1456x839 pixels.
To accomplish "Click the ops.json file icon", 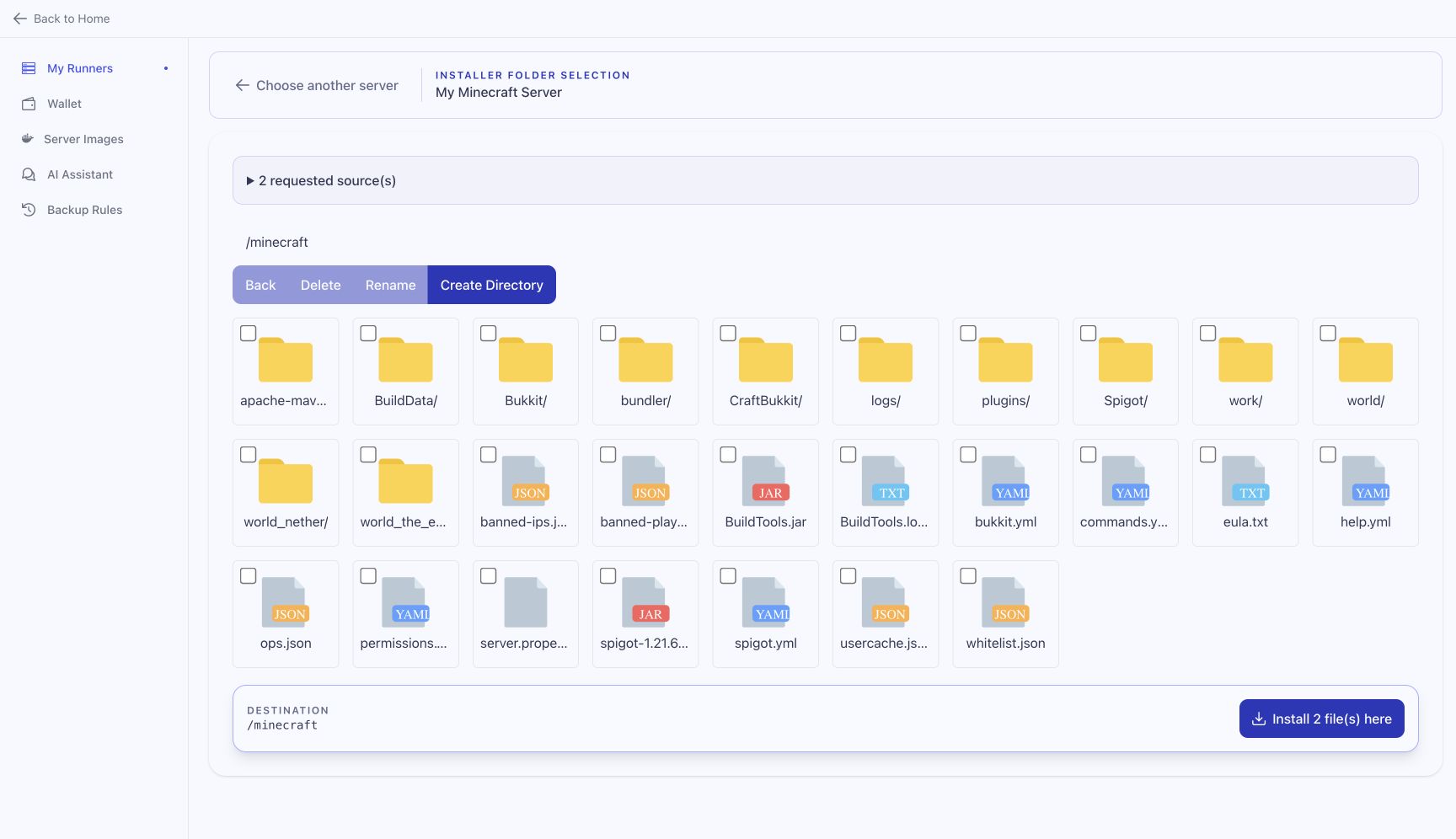I will (286, 602).
